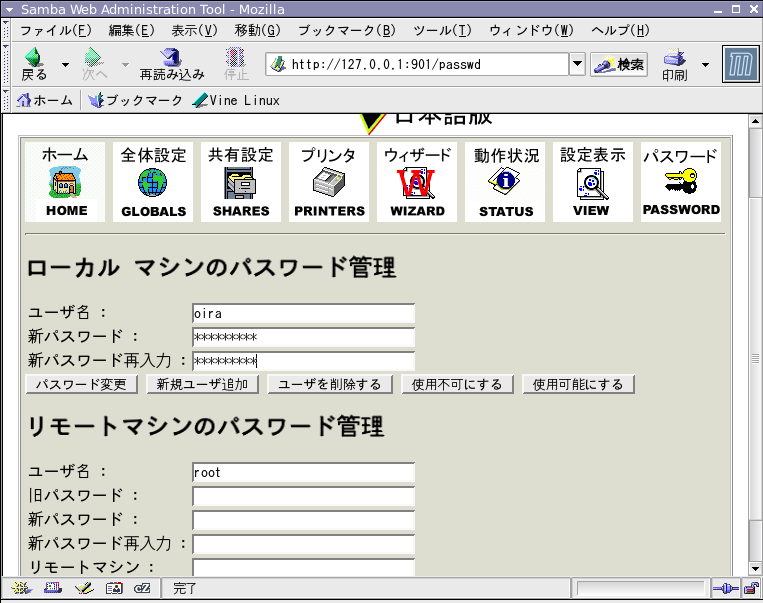Screen dimensions: 763x603
Task: Open the print button dropdown arrow
Action: pyautogui.click(x=705, y=64)
